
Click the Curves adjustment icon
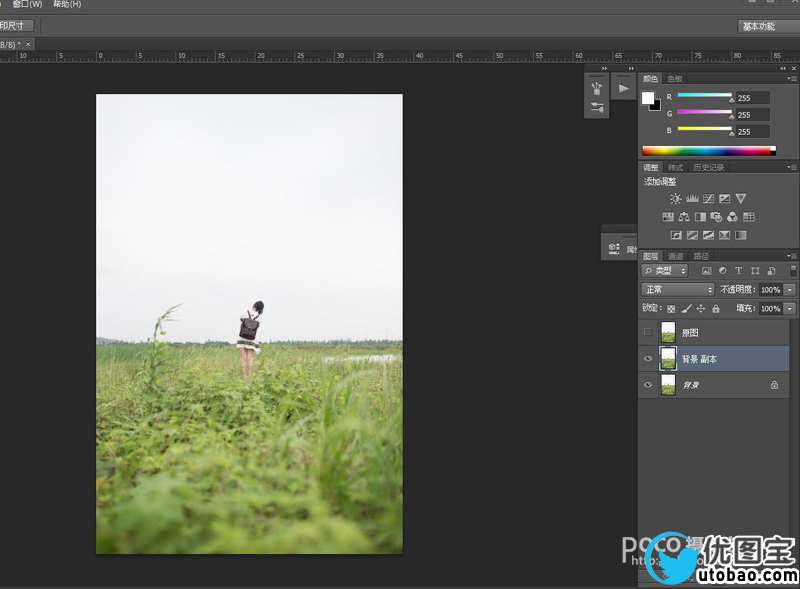click(708, 199)
